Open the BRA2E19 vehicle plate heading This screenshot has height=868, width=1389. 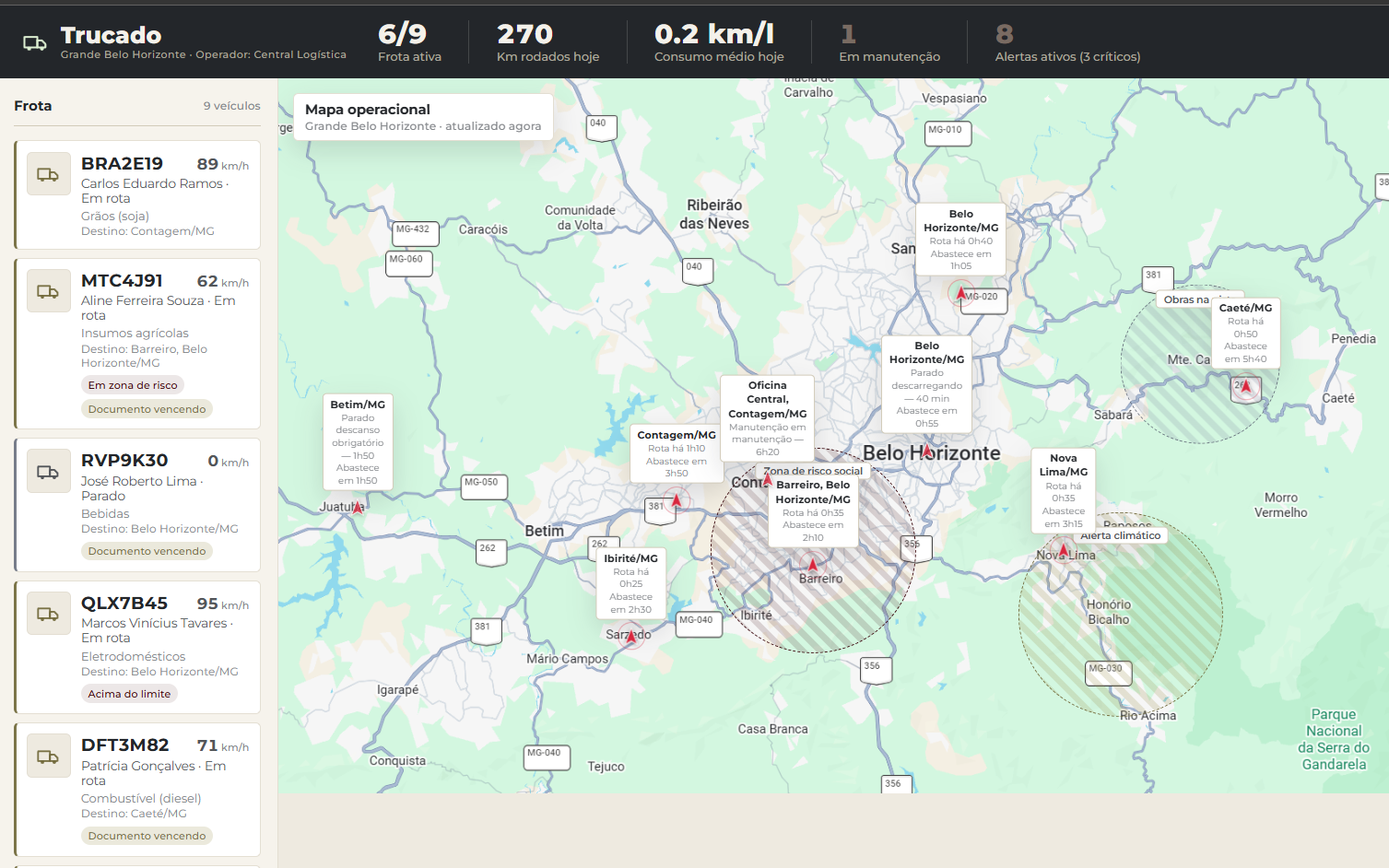point(122,163)
